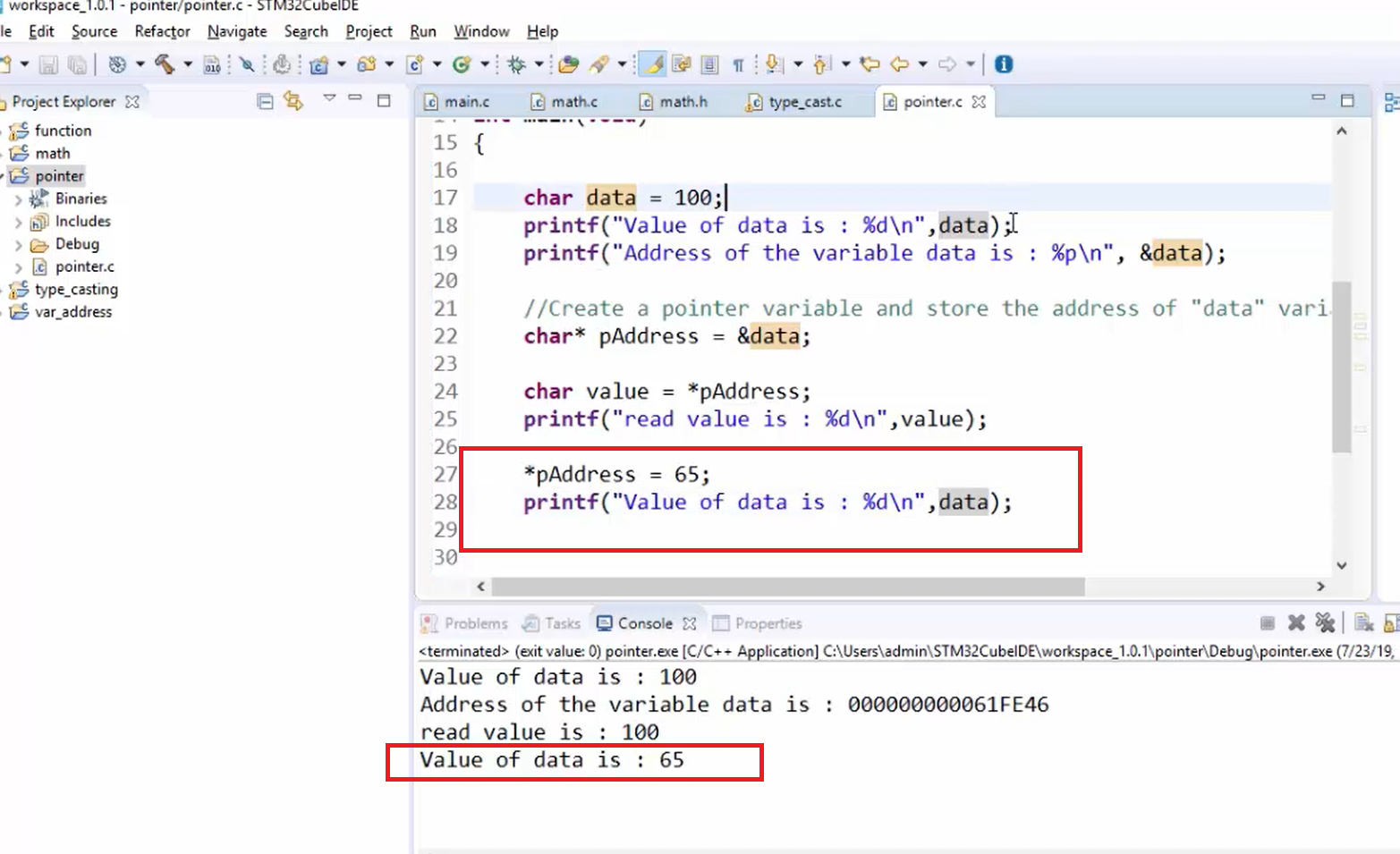Switch to the Tasks tab
1400x854 pixels.
click(553, 623)
